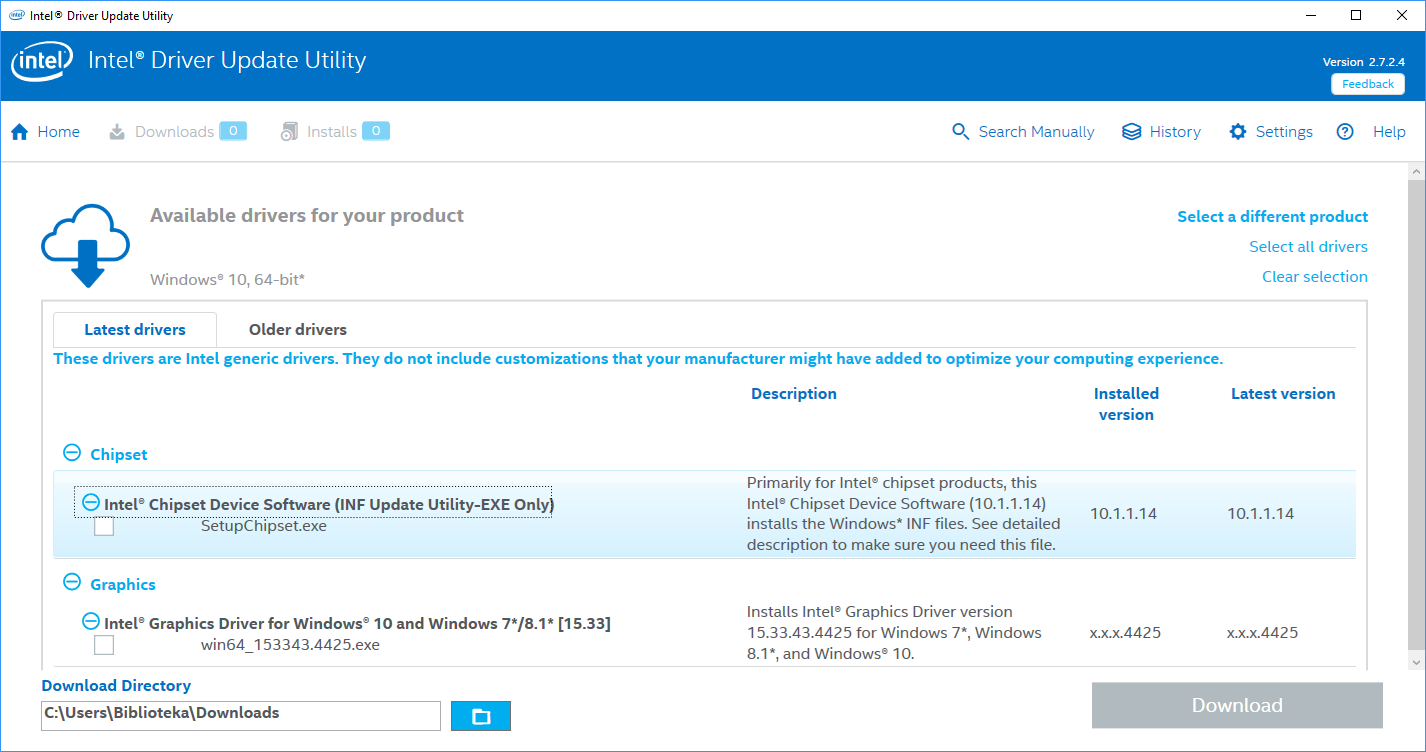Click the Intel logo in header
Screen dimensions: 1426x752
(x=41, y=64)
